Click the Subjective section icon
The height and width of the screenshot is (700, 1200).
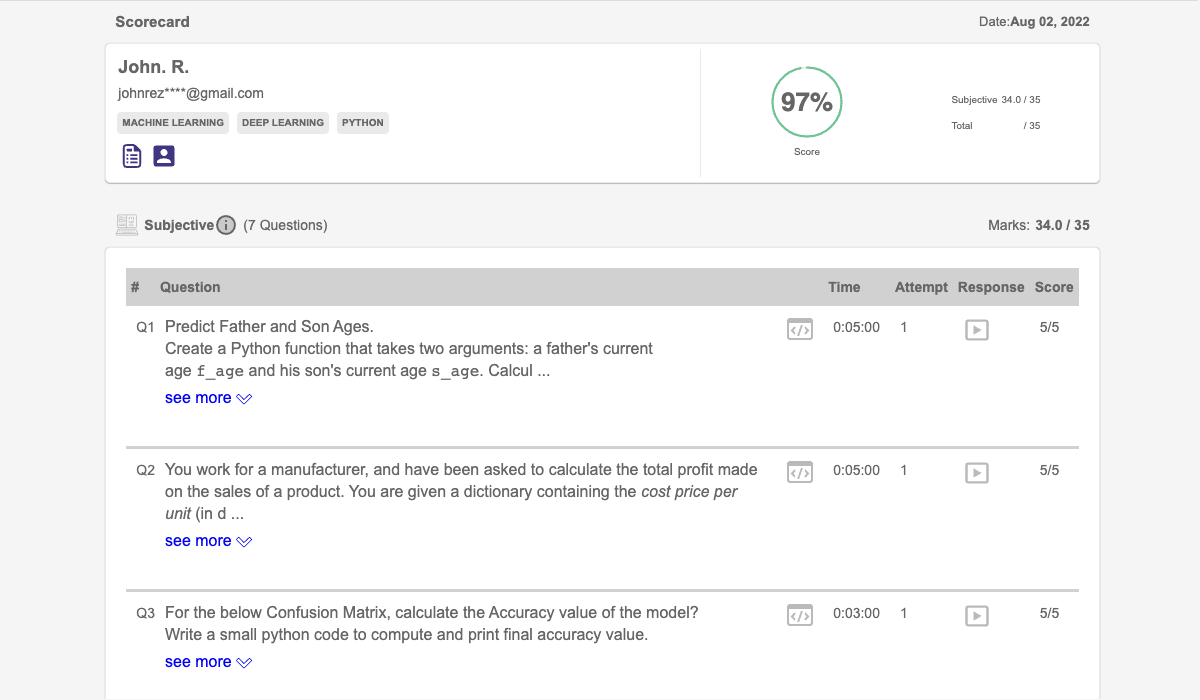127,225
